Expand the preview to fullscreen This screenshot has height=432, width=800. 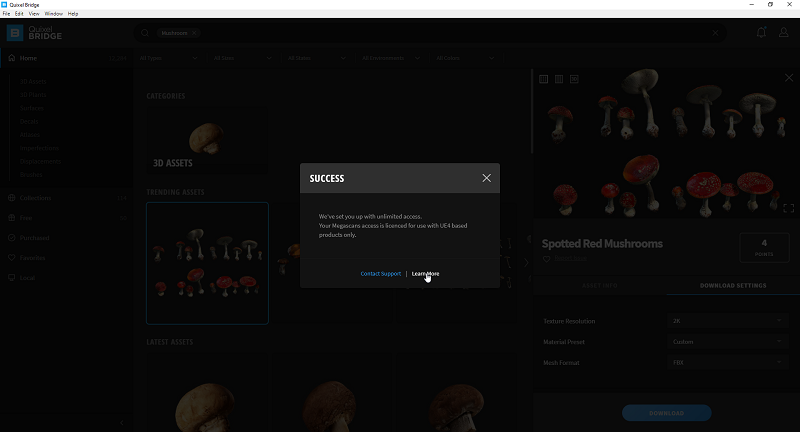click(x=788, y=208)
